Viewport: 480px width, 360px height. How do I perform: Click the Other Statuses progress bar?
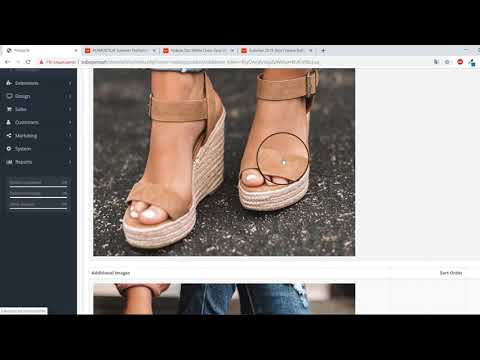click(38, 208)
